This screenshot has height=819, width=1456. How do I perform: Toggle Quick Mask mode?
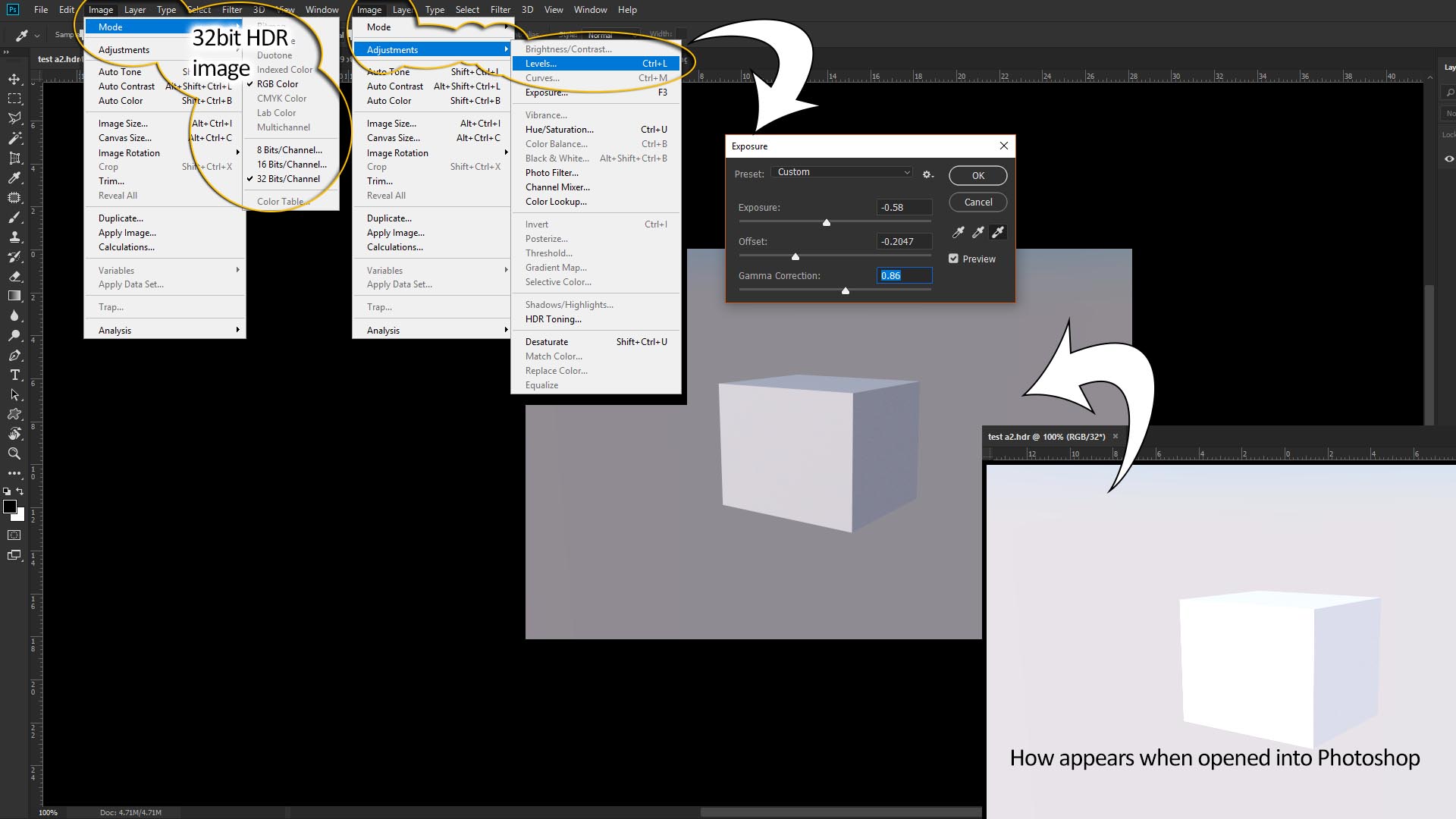pyautogui.click(x=14, y=535)
